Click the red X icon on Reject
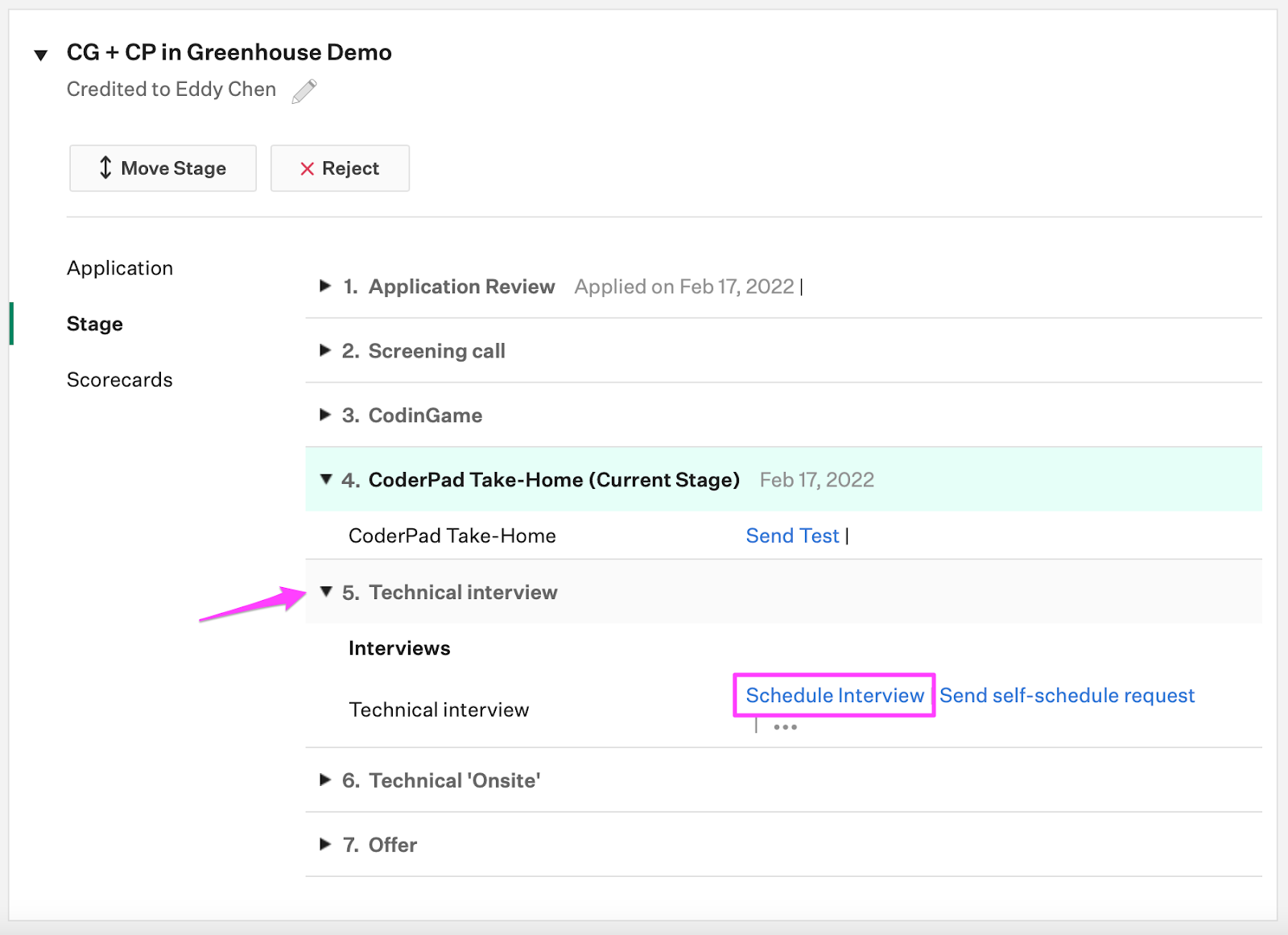Viewport: 1288px width, 935px height. (x=307, y=168)
